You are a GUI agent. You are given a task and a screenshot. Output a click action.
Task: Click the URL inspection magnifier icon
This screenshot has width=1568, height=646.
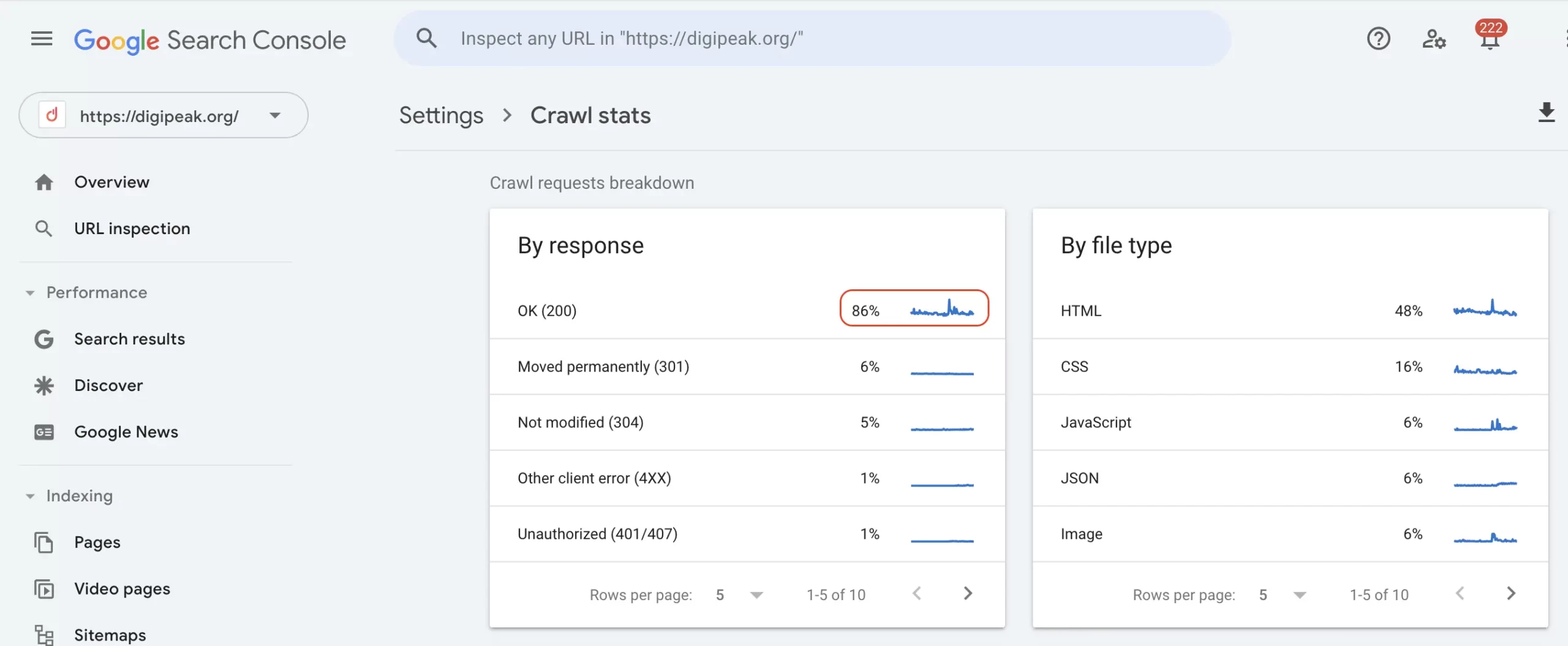[x=43, y=229]
